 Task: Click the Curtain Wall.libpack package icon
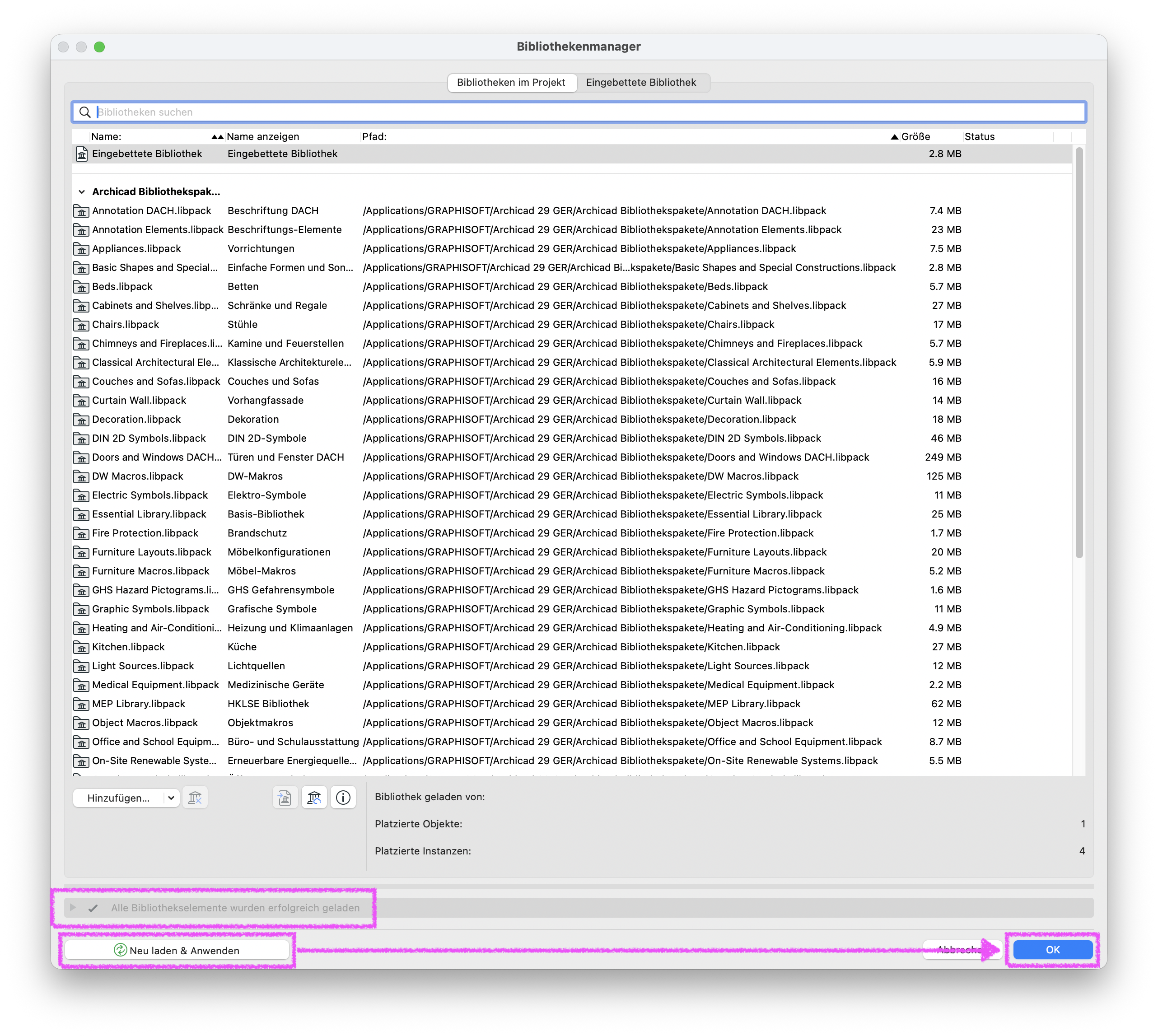(81, 400)
